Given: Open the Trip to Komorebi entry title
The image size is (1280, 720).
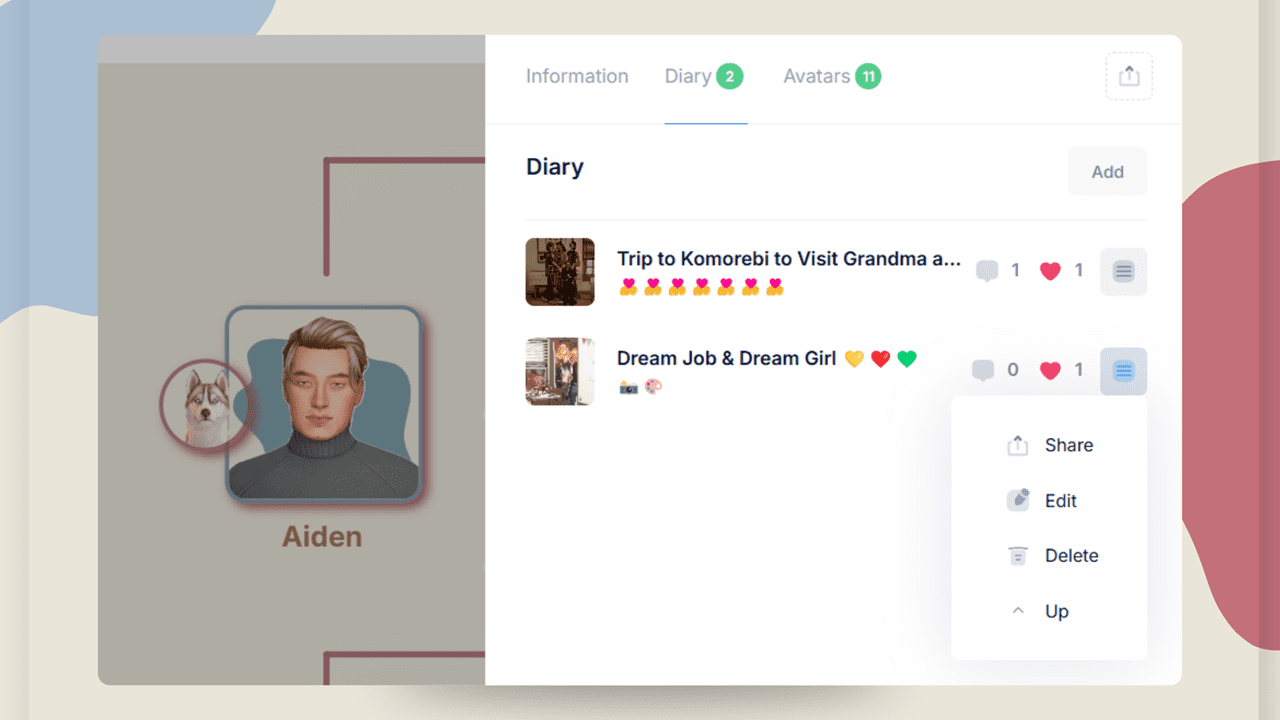Looking at the screenshot, I should tap(789, 259).
